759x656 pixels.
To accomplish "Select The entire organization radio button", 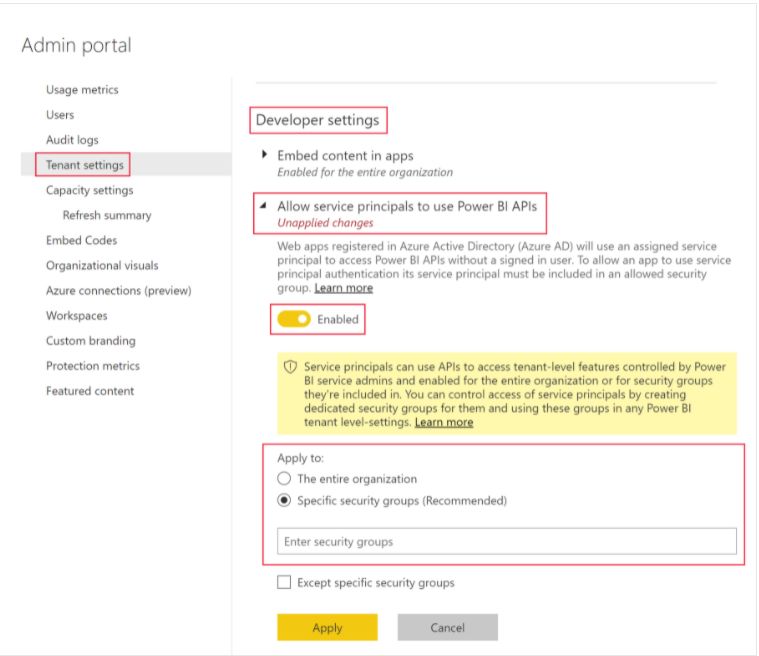I will pos(284,479).
